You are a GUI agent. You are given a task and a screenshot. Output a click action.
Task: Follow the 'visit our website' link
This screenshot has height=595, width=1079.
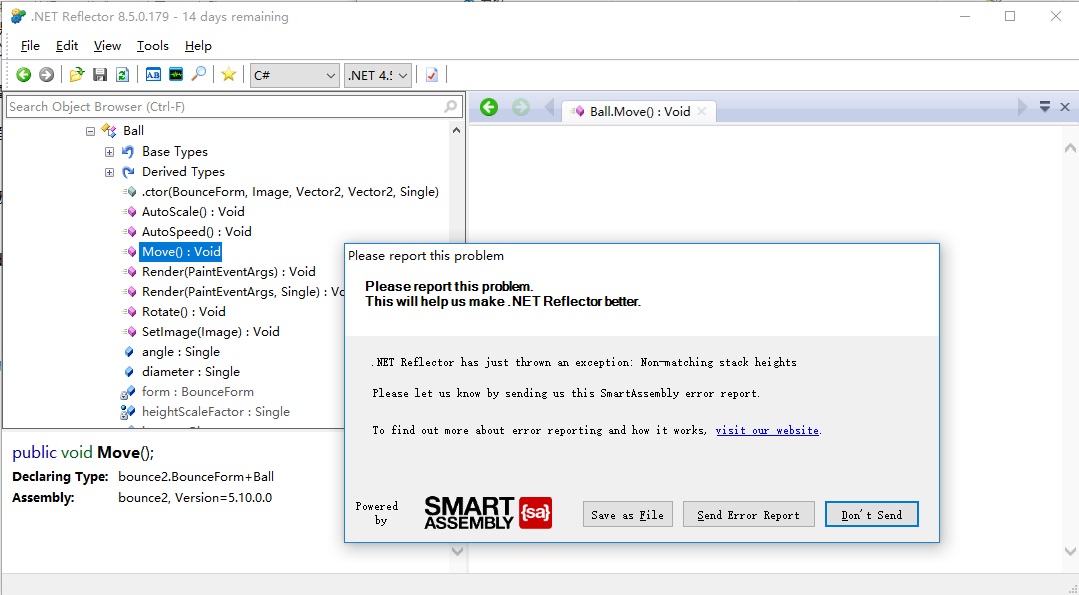click(767, 431)
